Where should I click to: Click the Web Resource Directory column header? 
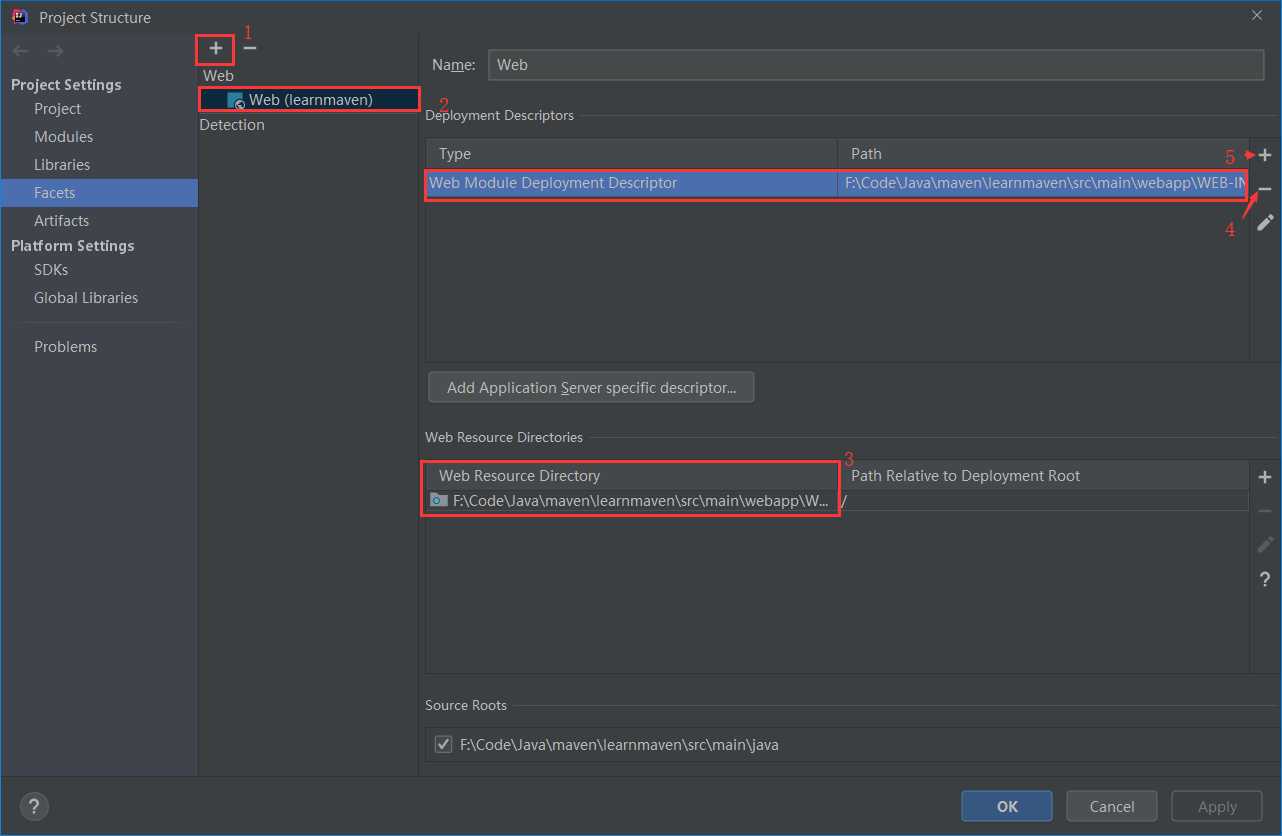click(x=632, y=476)
